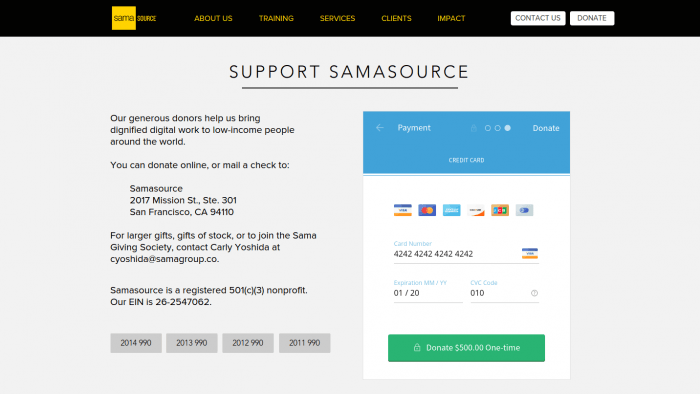Focus the Card Number field
Screen dimensions: 700x394
(x=466, y=254)
